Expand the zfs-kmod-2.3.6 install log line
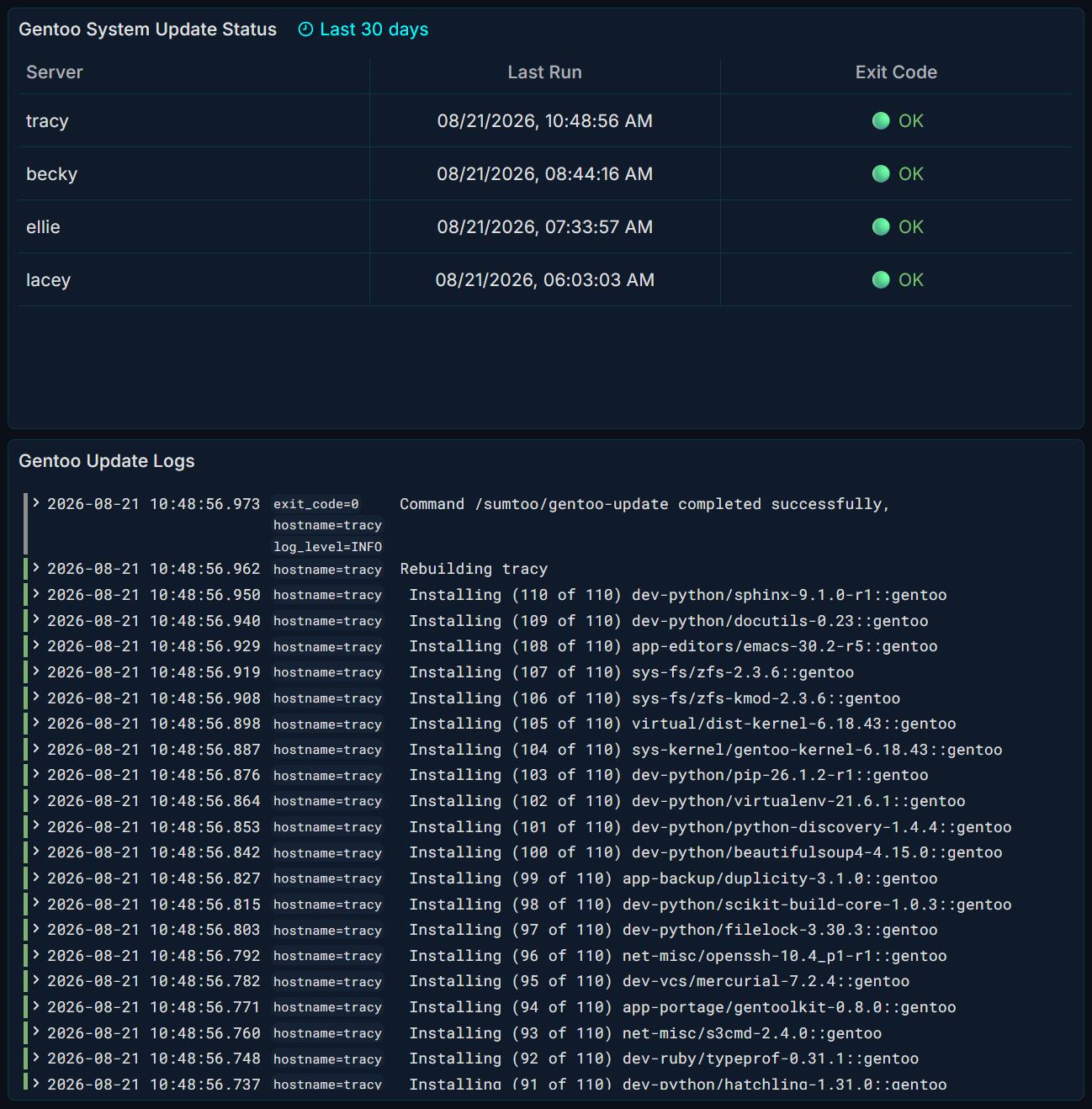 [36, 698]
